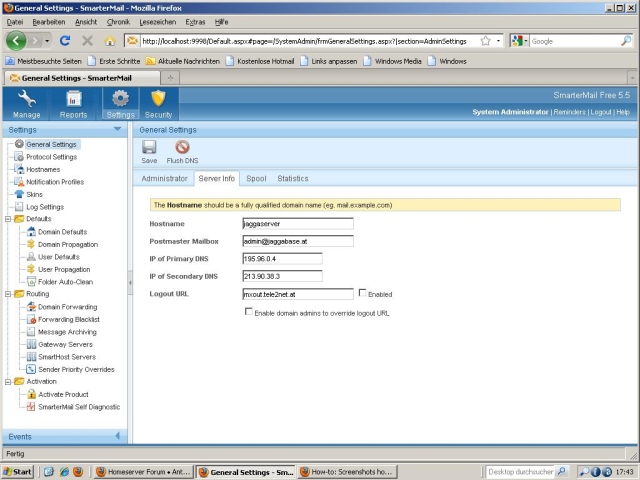Switch to How-to: Screenshots taskbar window
The image size is (640, 480).
click(347, 472)
